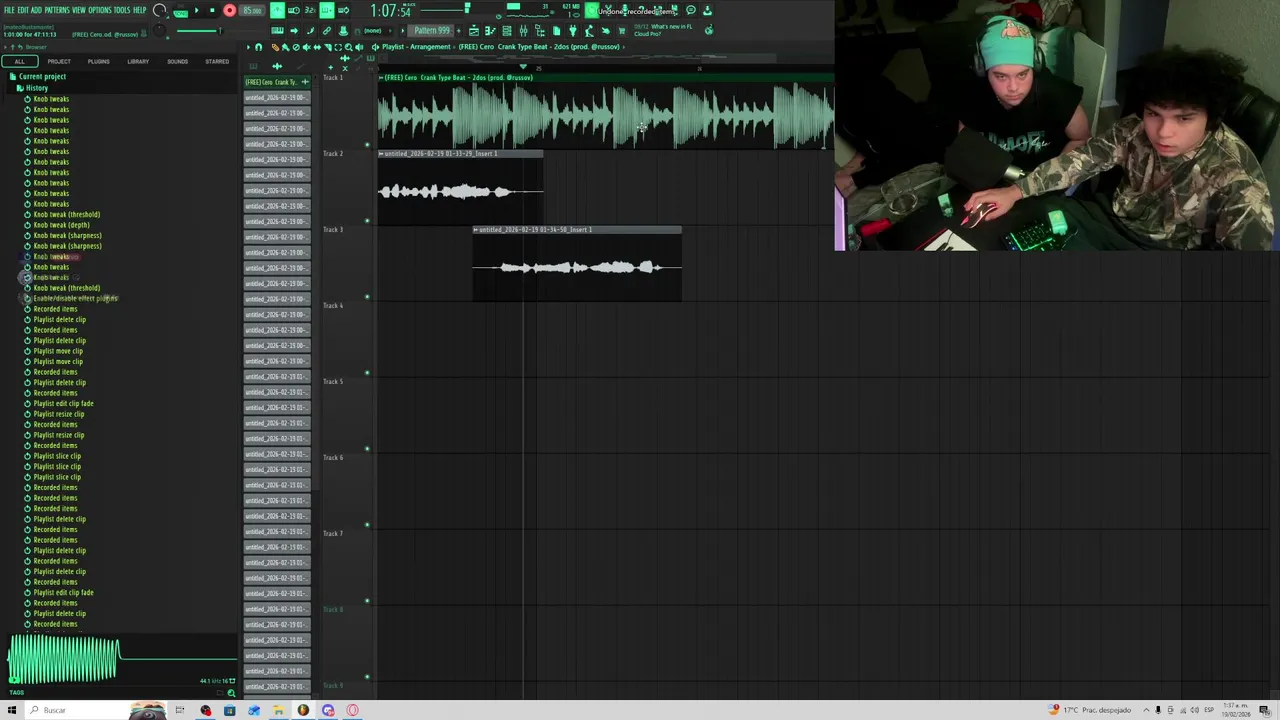
Task: Click the red Record button
Action: click(x=230, y=10)
